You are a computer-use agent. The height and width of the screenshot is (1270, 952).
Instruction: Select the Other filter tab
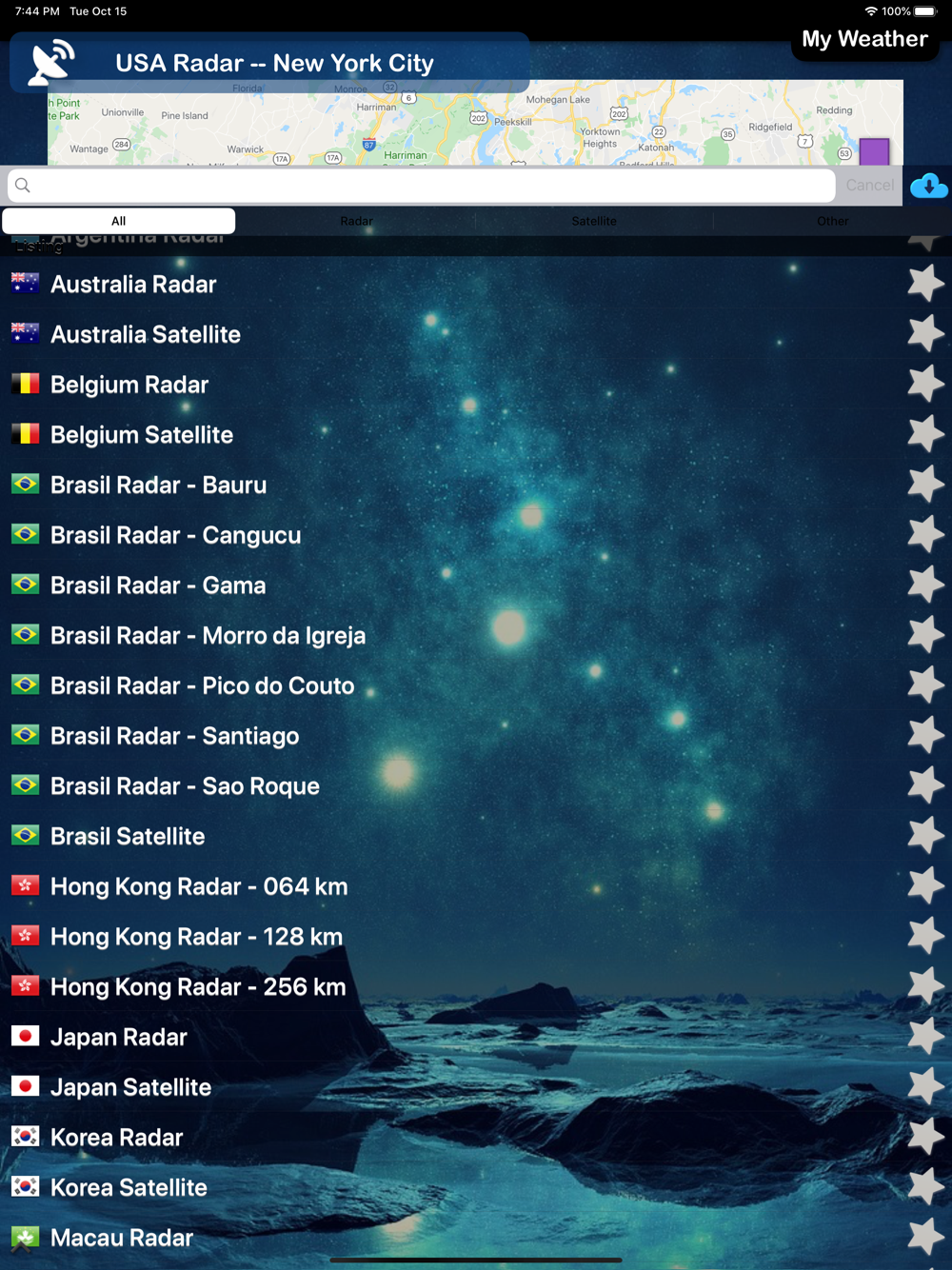(832, 221)
